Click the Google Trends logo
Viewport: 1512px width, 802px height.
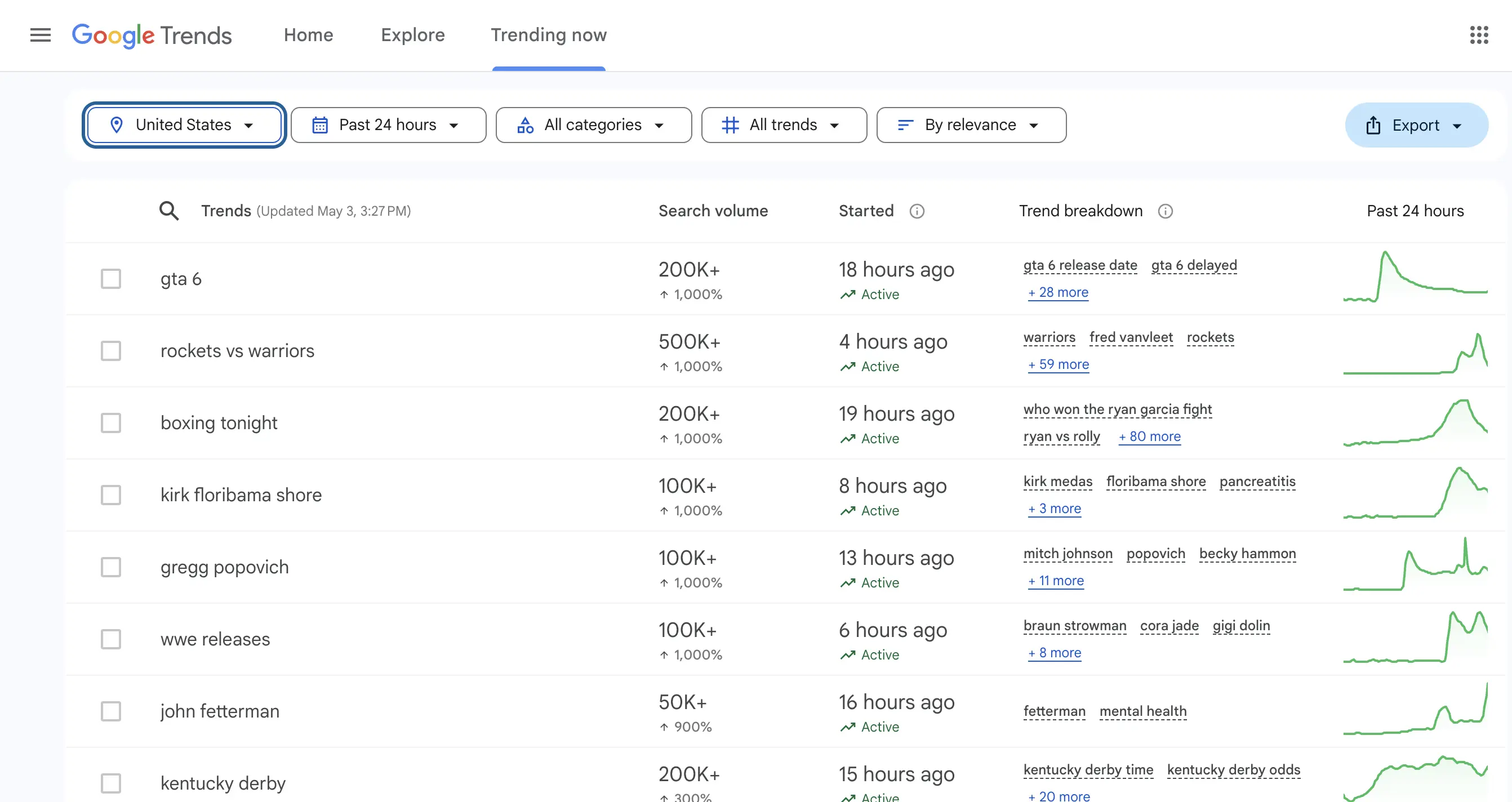click(152, 35)
